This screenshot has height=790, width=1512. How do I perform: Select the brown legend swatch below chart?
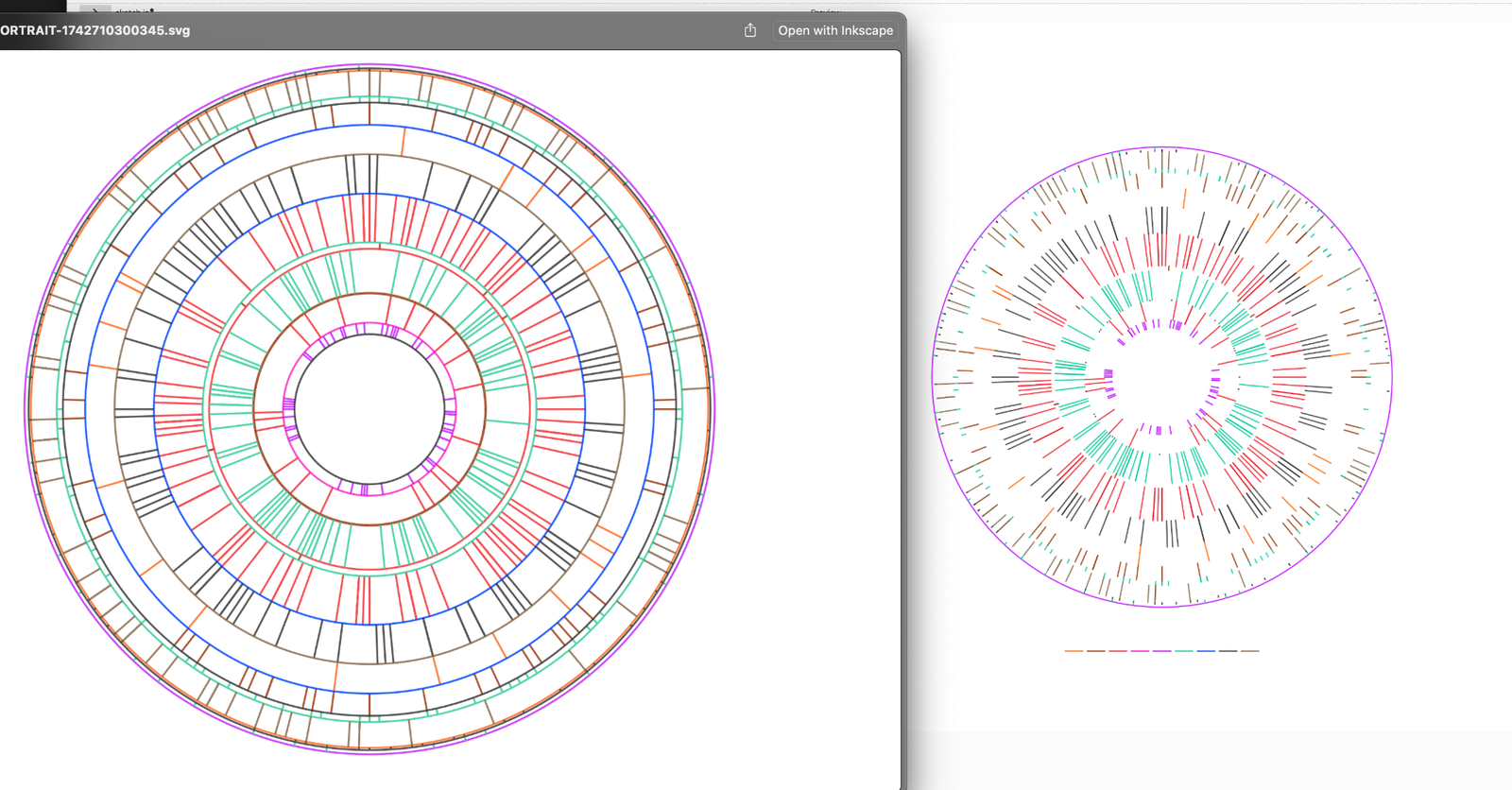1096,651
